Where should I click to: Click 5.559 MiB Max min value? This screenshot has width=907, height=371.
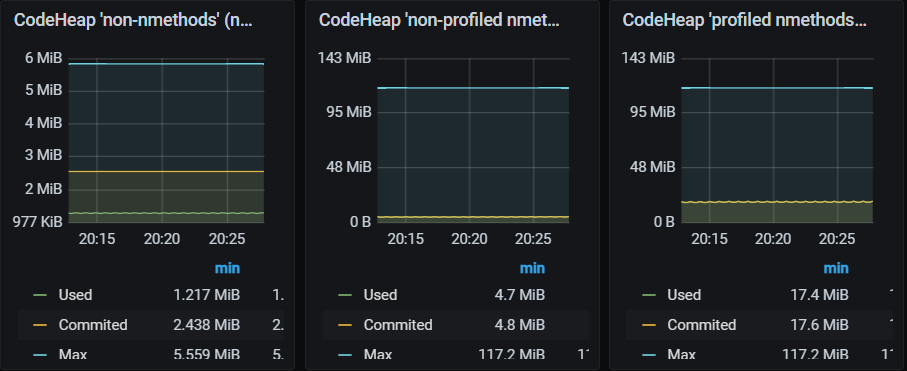[x=207, y=354]
